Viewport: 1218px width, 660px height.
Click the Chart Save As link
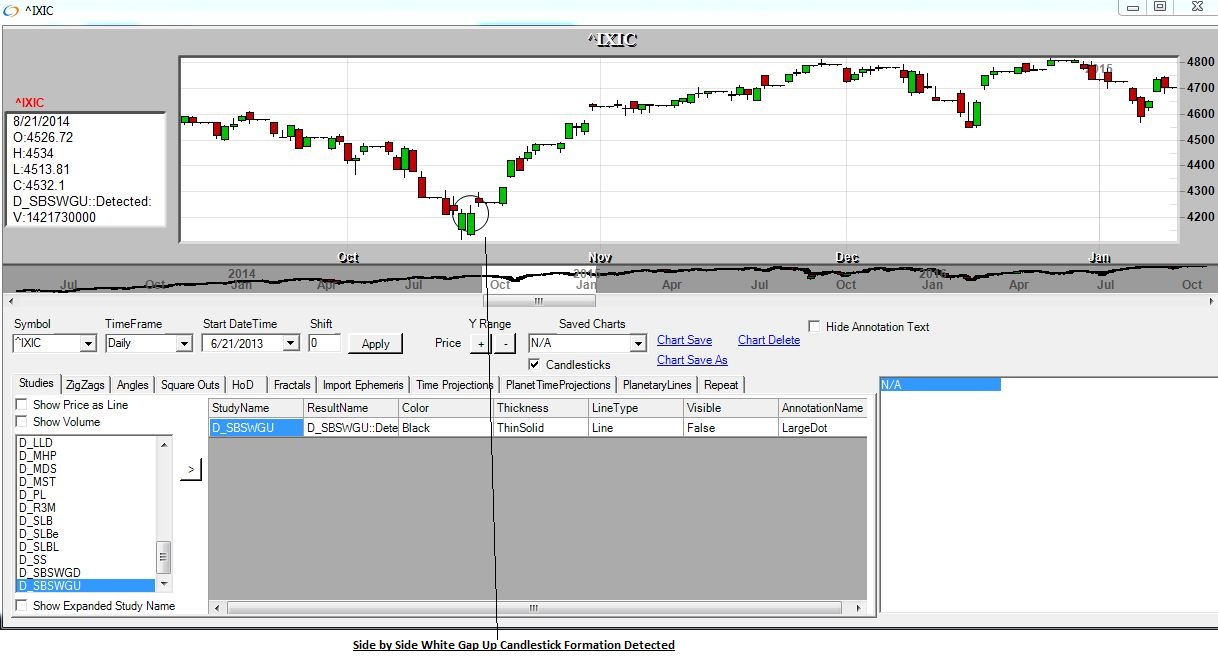(692, 360)
